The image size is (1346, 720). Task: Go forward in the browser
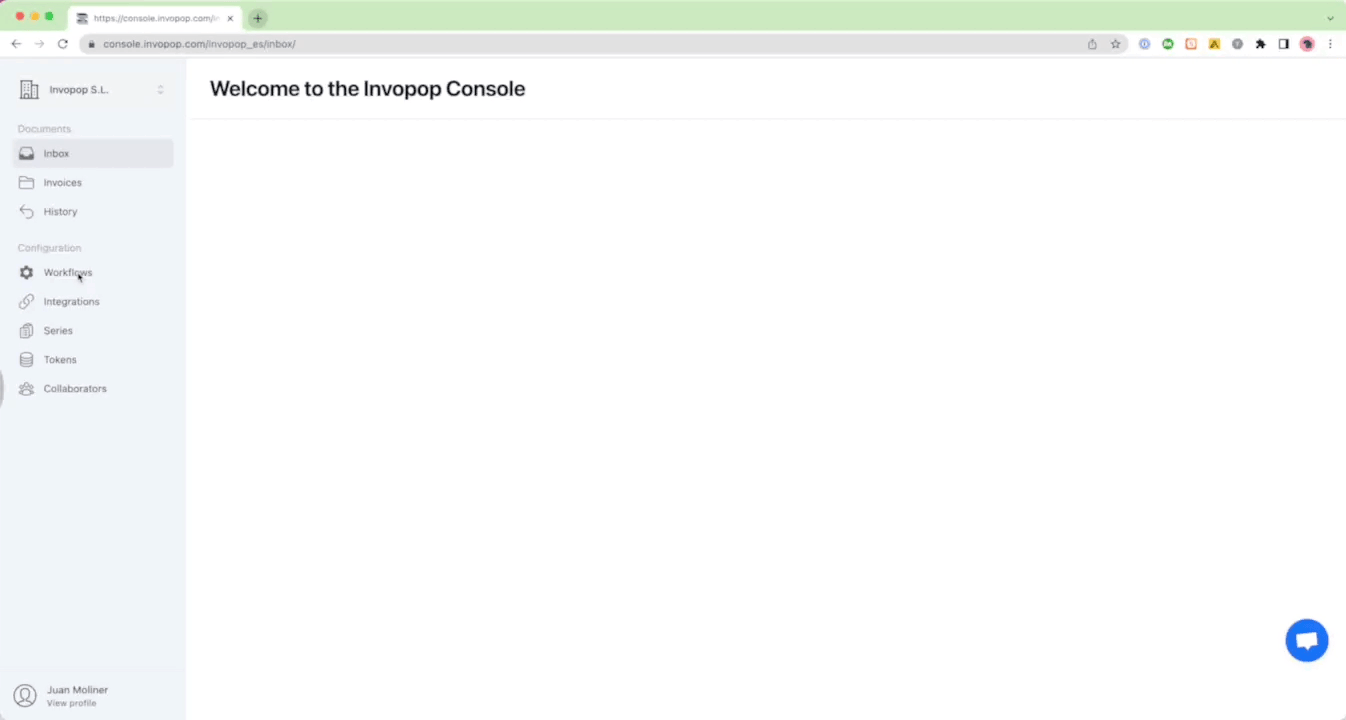[39, 44]
